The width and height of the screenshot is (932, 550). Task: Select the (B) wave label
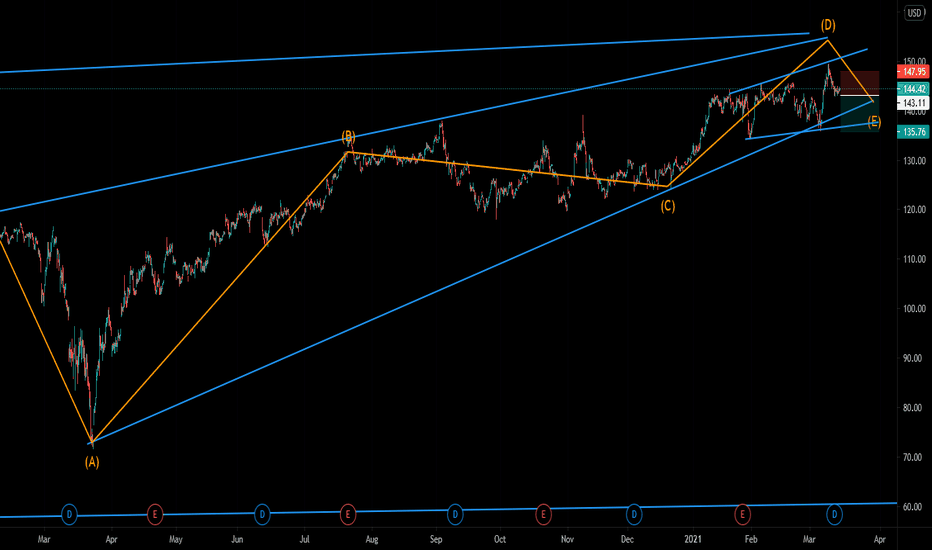(348, 136)
